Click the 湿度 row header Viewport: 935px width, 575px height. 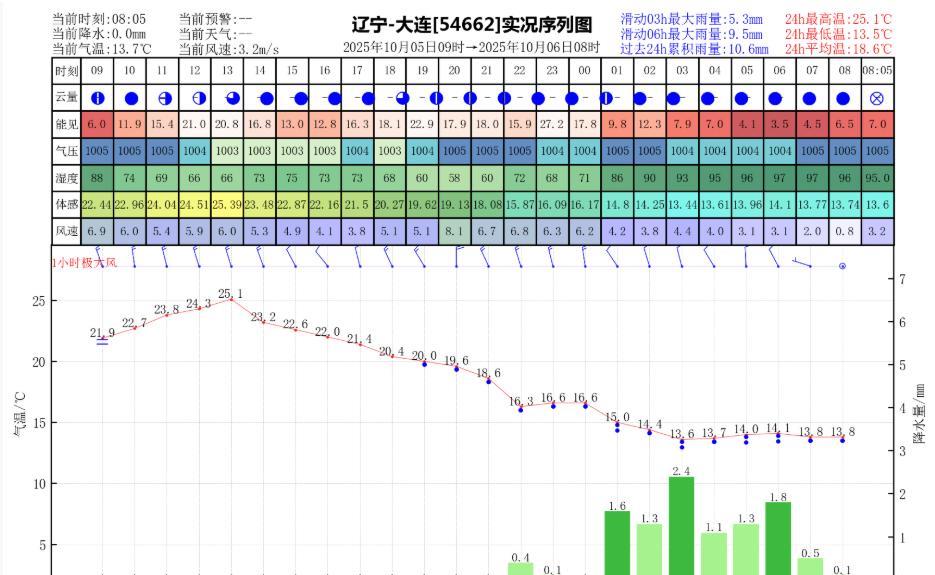(x=67, y=178)
